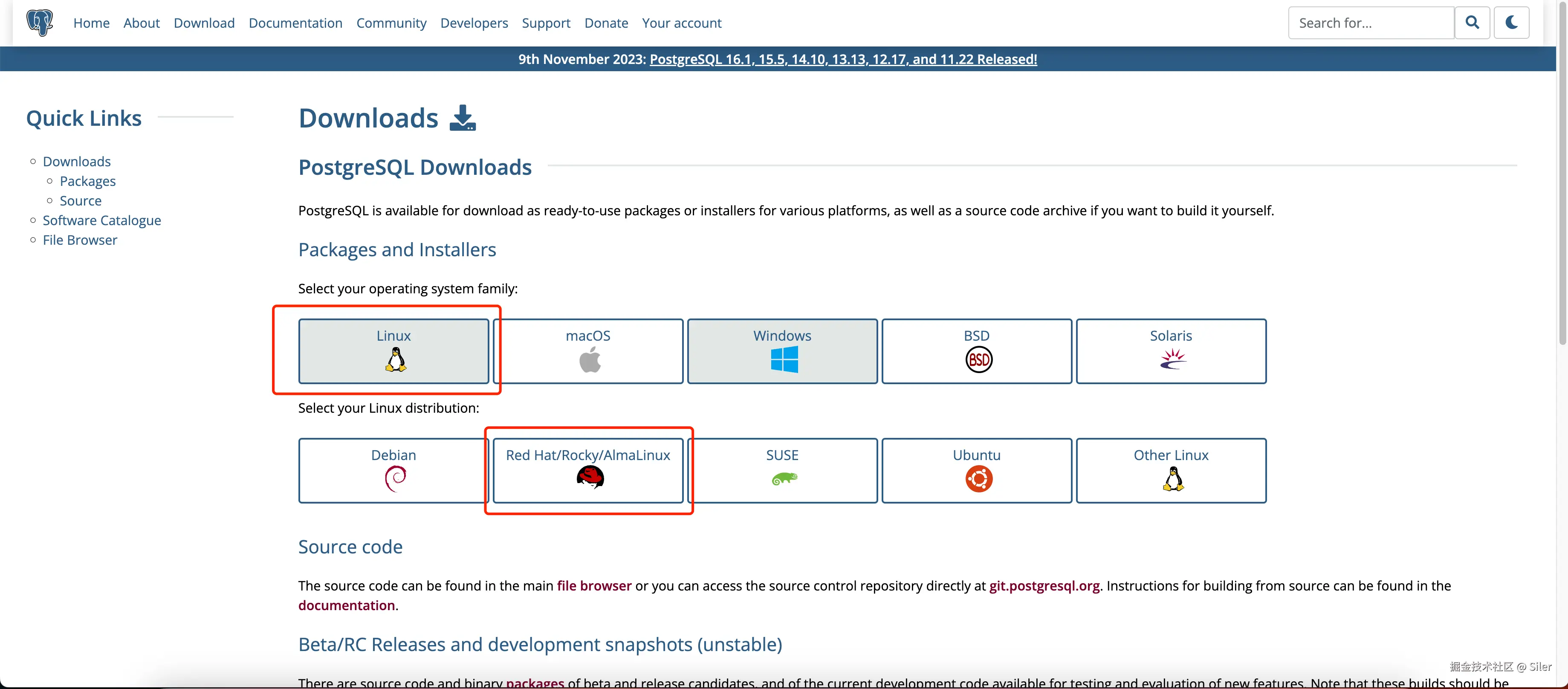The image size is (1568, 689).
Task: Select the Debian swirl icon
Action: [395, 478]
